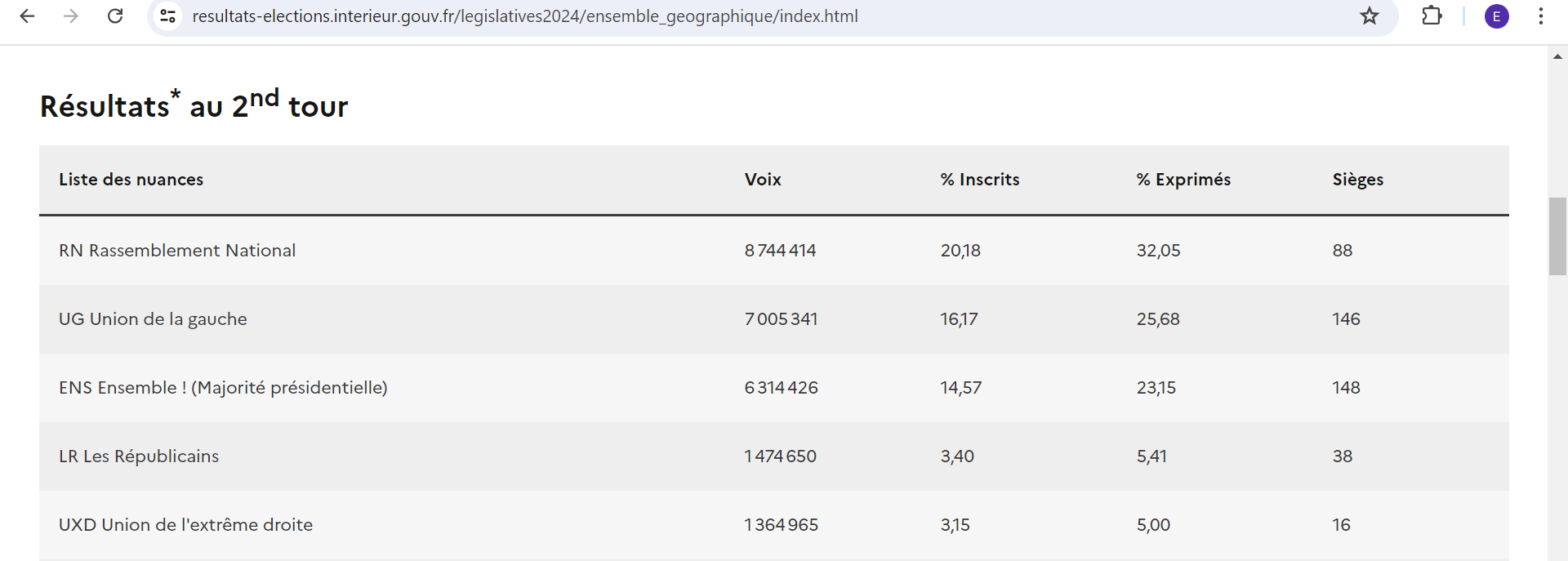Bookmark this page with the star
The image size is (1568, 561).
coord(1370,16)
